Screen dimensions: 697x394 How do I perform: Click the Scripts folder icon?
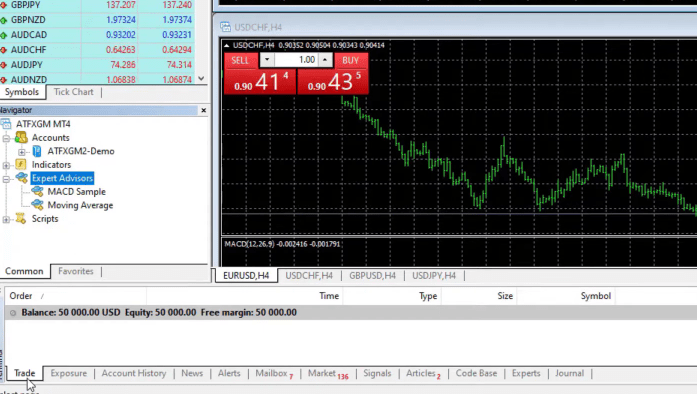(x=21, y=218)
